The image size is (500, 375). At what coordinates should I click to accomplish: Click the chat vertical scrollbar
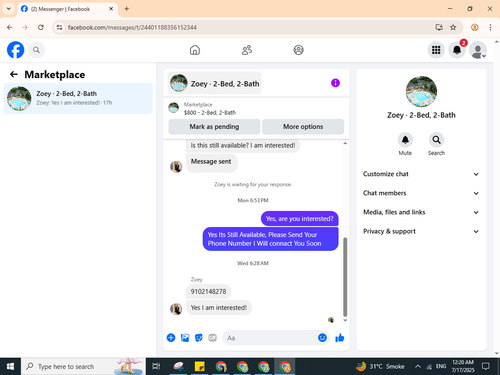point(345,277)
